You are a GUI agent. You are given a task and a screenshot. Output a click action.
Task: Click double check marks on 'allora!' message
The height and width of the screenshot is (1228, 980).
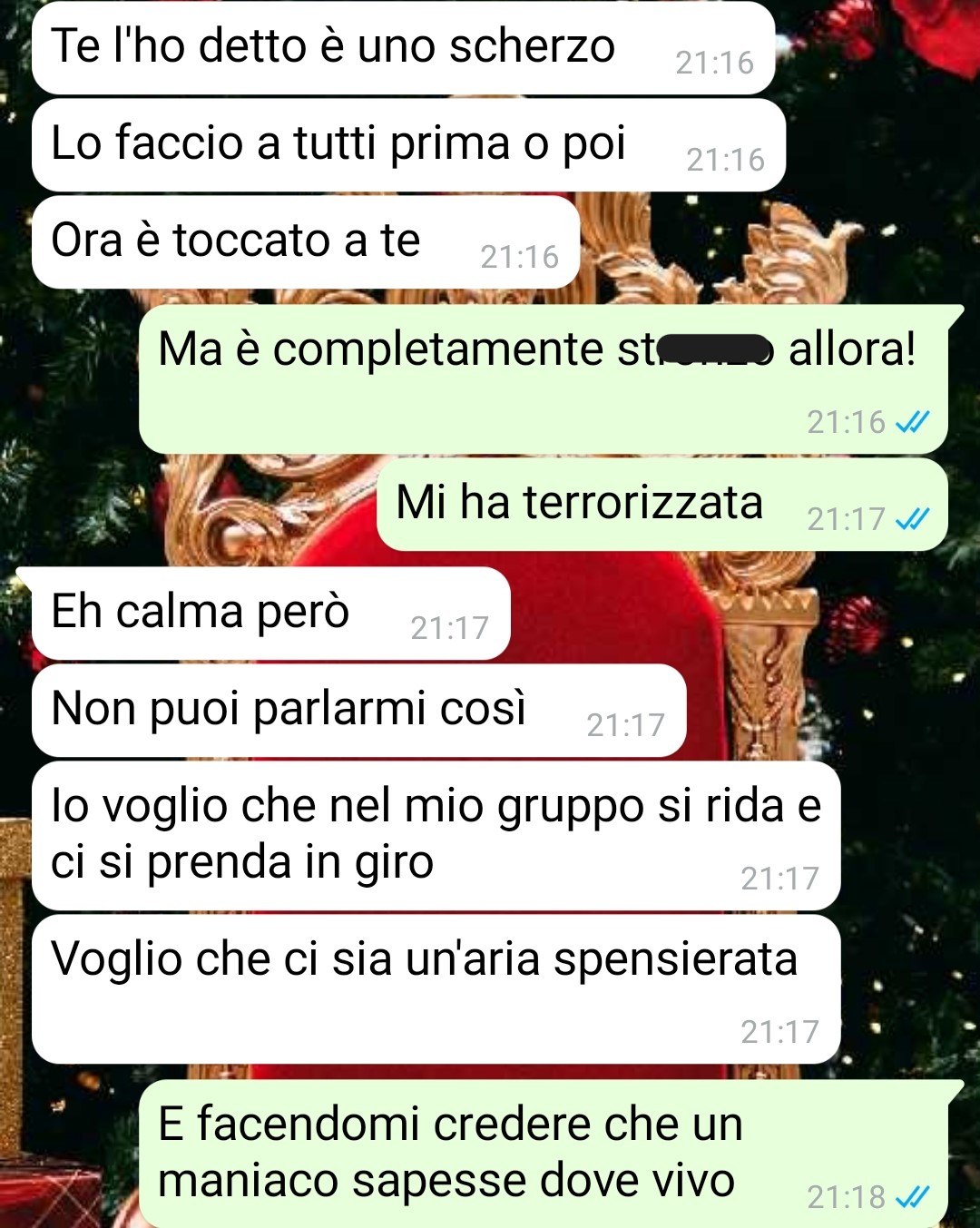click(912, 421)
